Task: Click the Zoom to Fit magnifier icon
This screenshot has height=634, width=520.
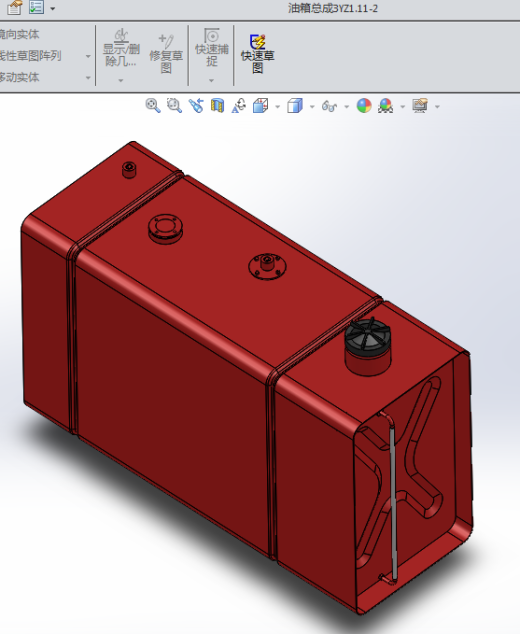Action: [153, 106]
